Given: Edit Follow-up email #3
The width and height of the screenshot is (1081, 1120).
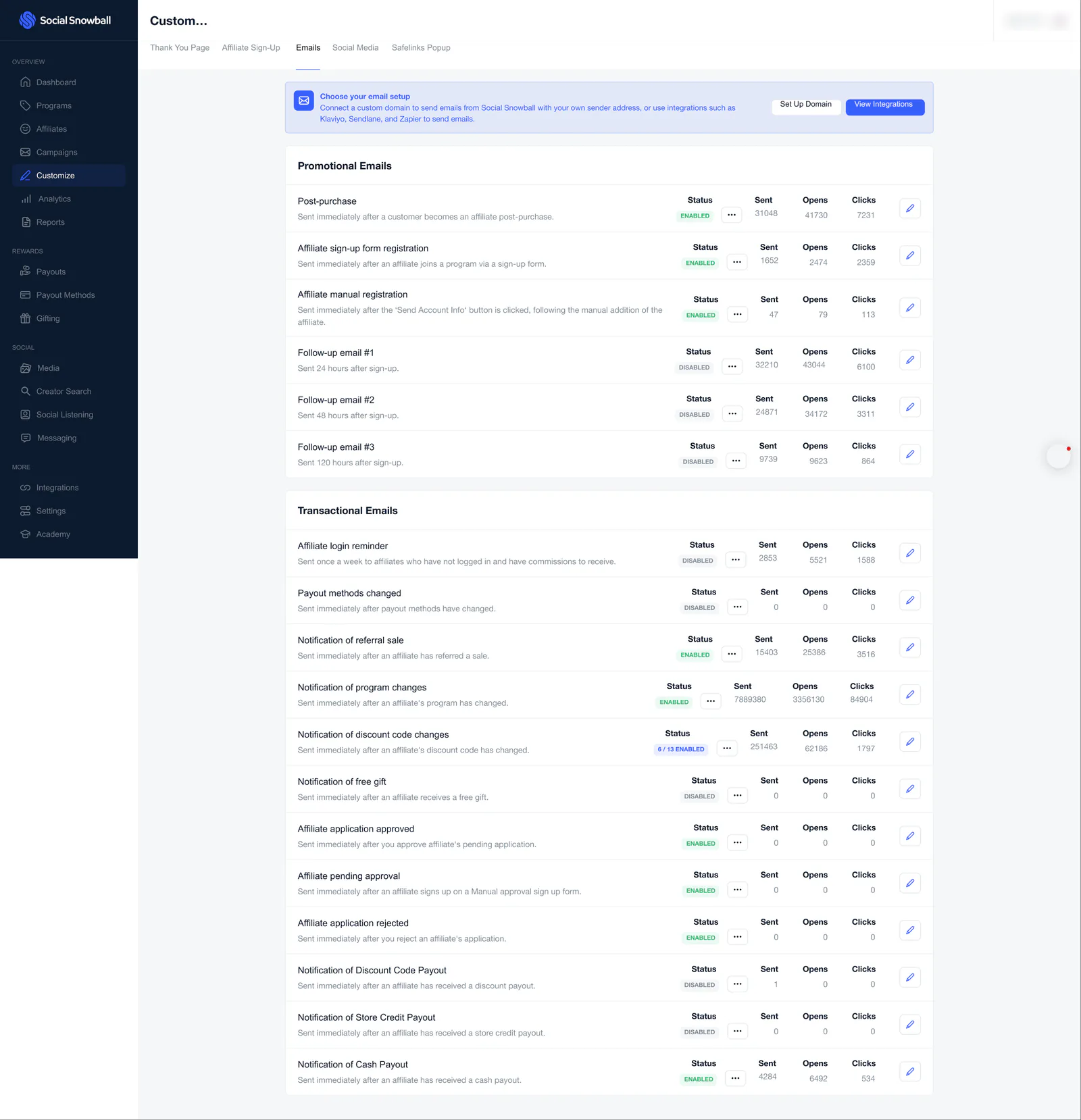Looking at the screenshot, I should pos(910,454).
